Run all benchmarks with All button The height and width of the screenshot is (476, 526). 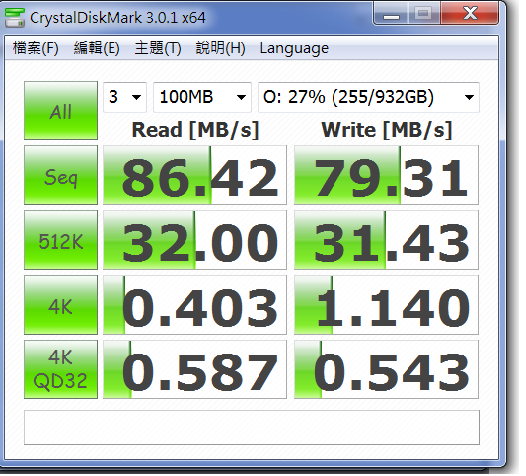[61, 110]
